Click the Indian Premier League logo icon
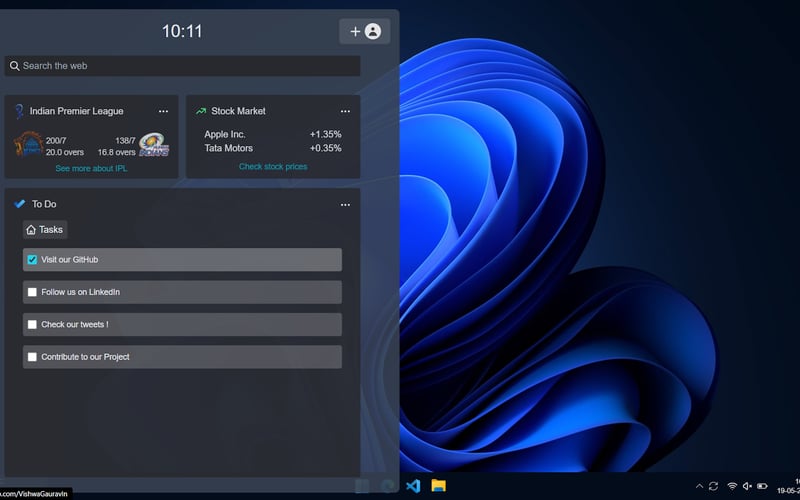The width and height of the screenshot is (800, 500). (x=19, y=111)
